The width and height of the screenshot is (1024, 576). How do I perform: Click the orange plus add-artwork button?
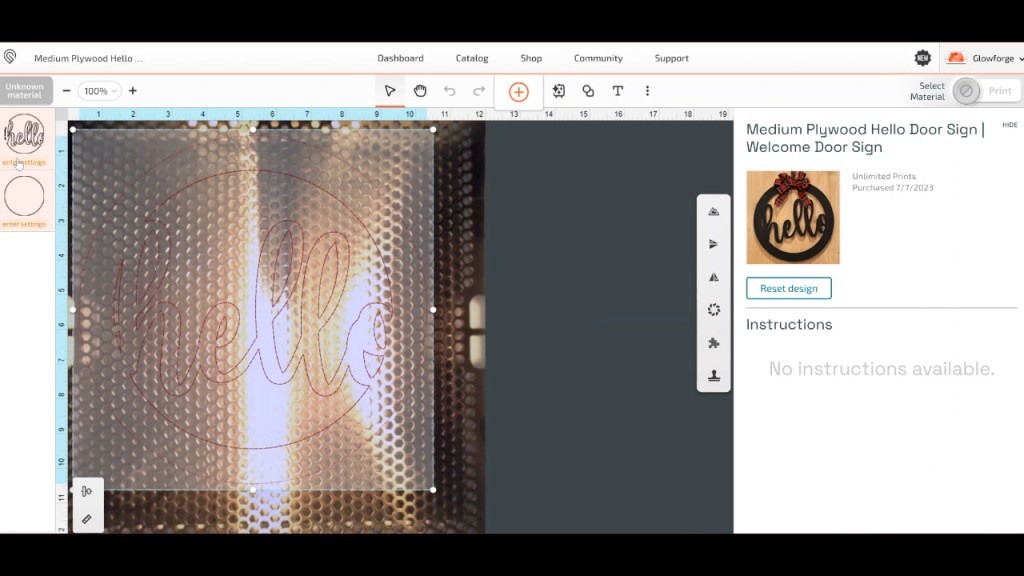[x=518, y=92]
